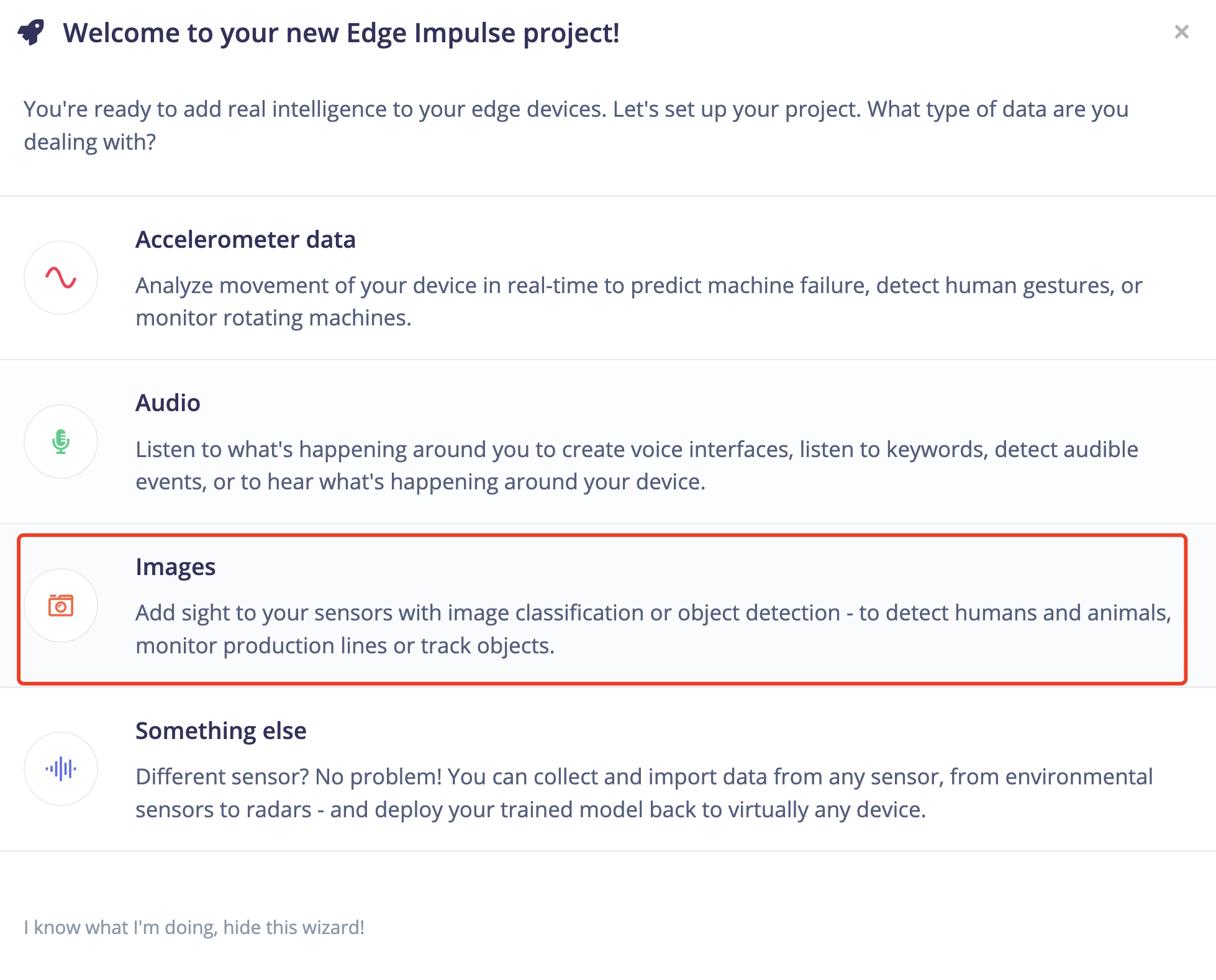
Task: Close the welcome wizard with the X
Action: click(x=1181, y=32)
